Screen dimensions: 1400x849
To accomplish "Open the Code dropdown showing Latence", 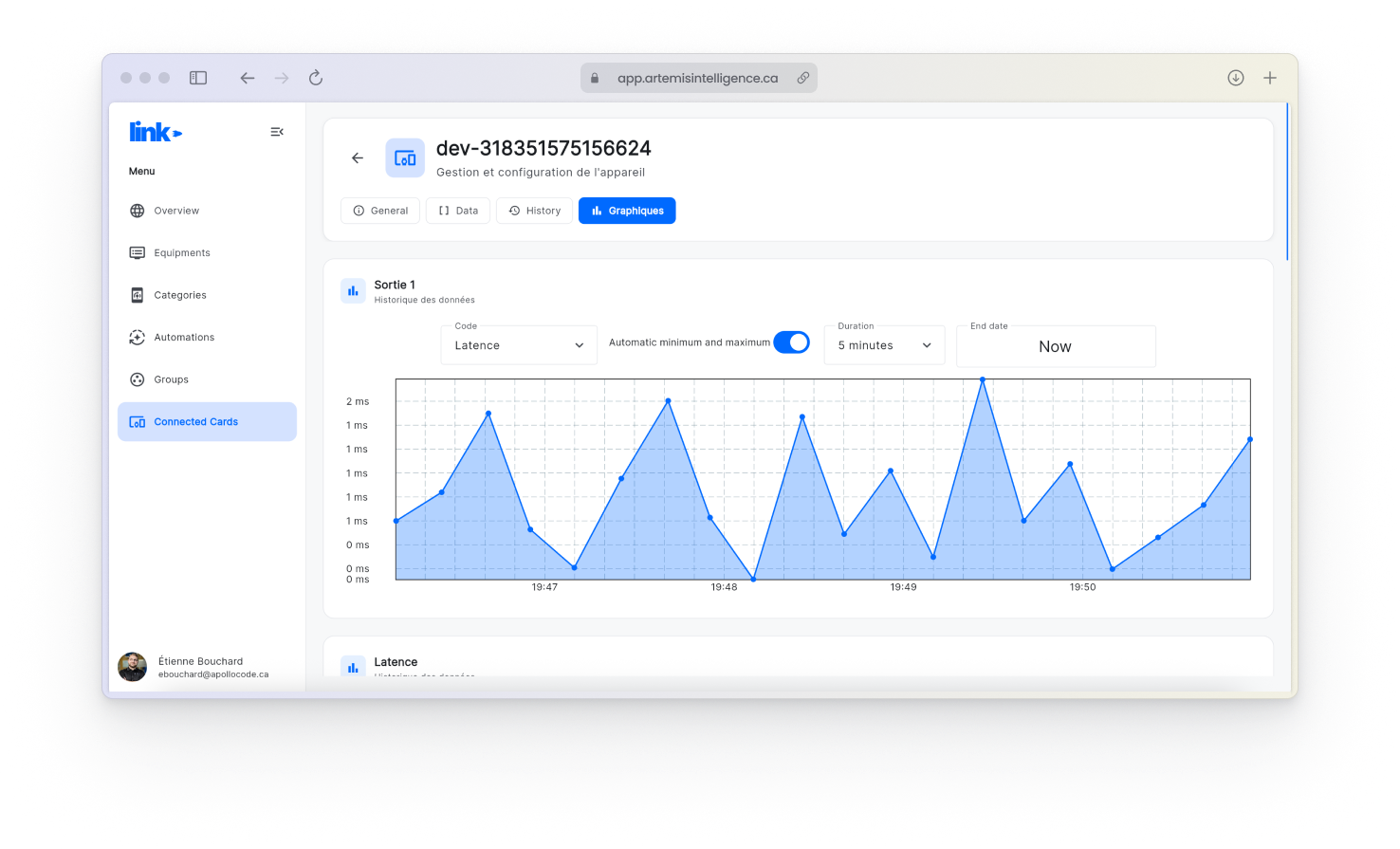I will (518, 345).
